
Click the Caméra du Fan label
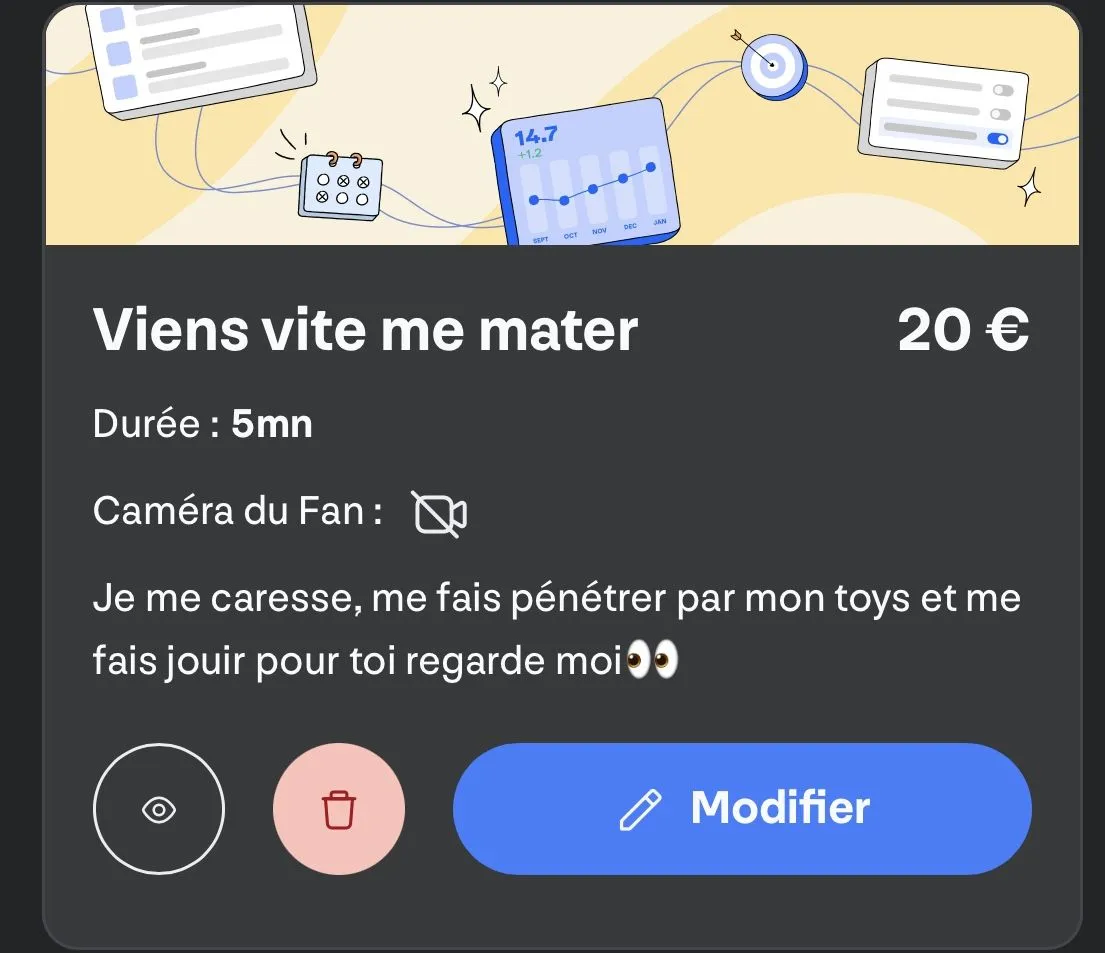point(237,511)
